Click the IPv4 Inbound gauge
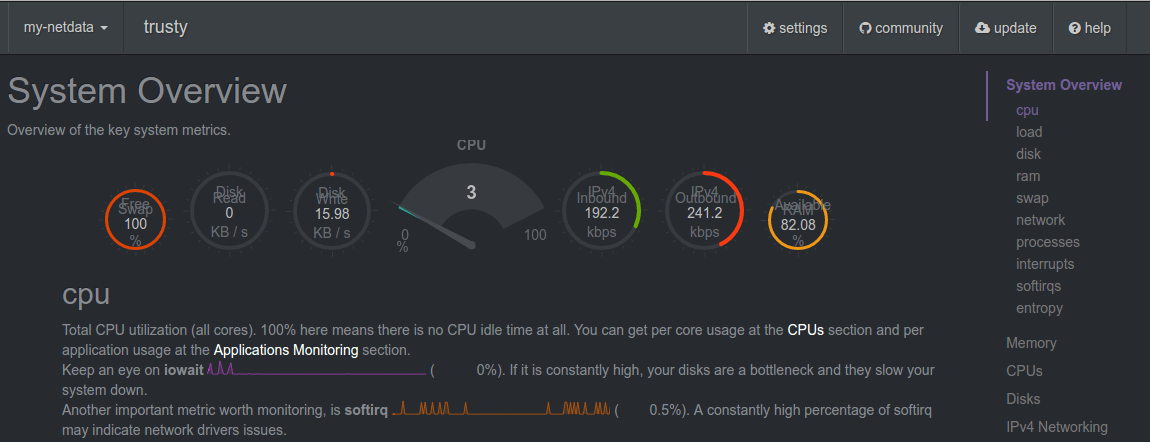This screenshot has height=442, width=1150. coord(602,211)
